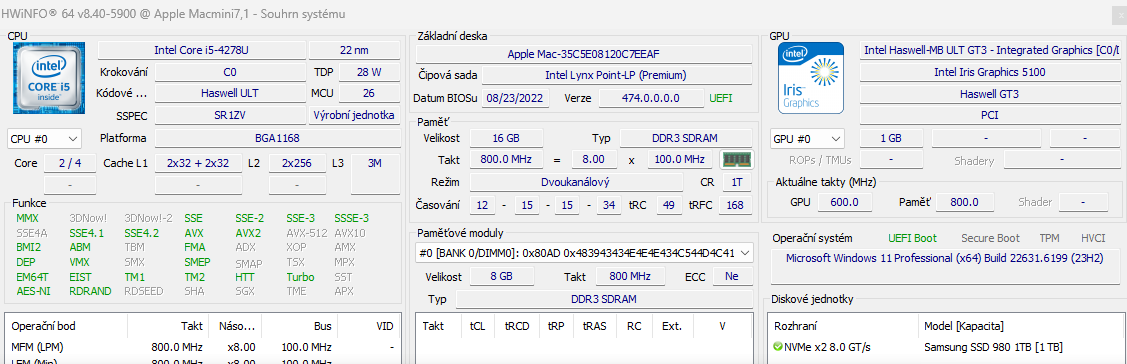Click the module size 8 GB field
1127x364 pixels.
pyautogui.click(x=502, y=276)
